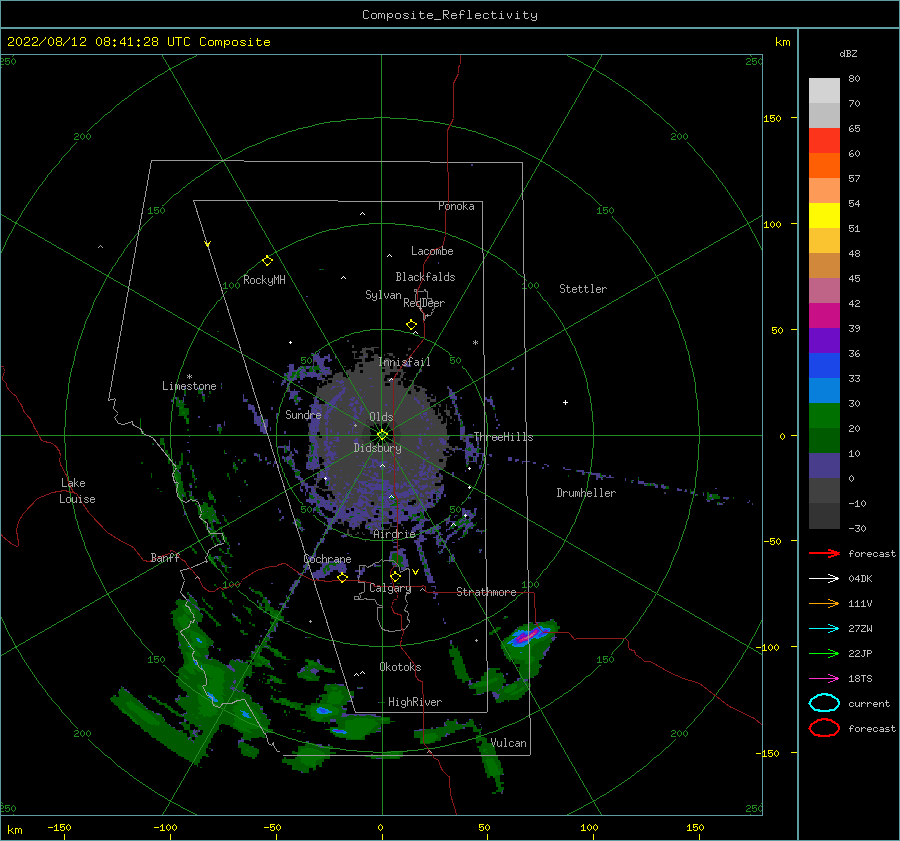Click the cyan 27ZW arrow symbol

[x=824, y=629]
